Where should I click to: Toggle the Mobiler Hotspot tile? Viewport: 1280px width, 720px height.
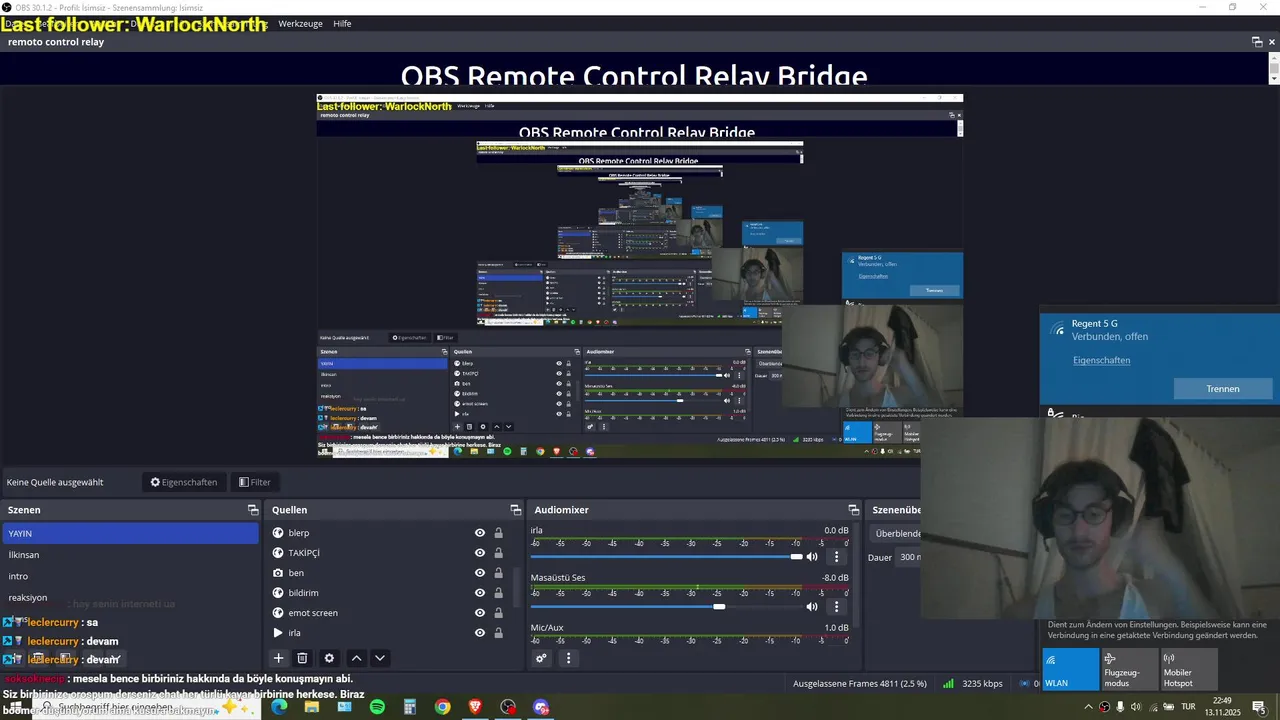pyautogui.click(x=1189, y=669)
